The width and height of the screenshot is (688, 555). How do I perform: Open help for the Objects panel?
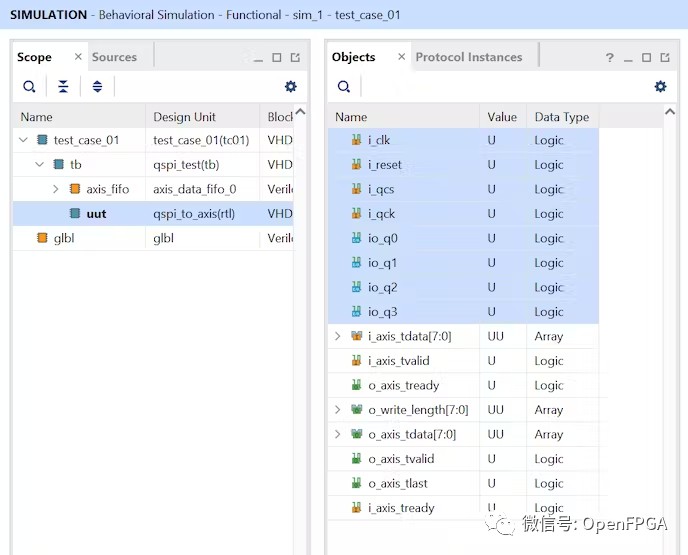click(609, 57)
